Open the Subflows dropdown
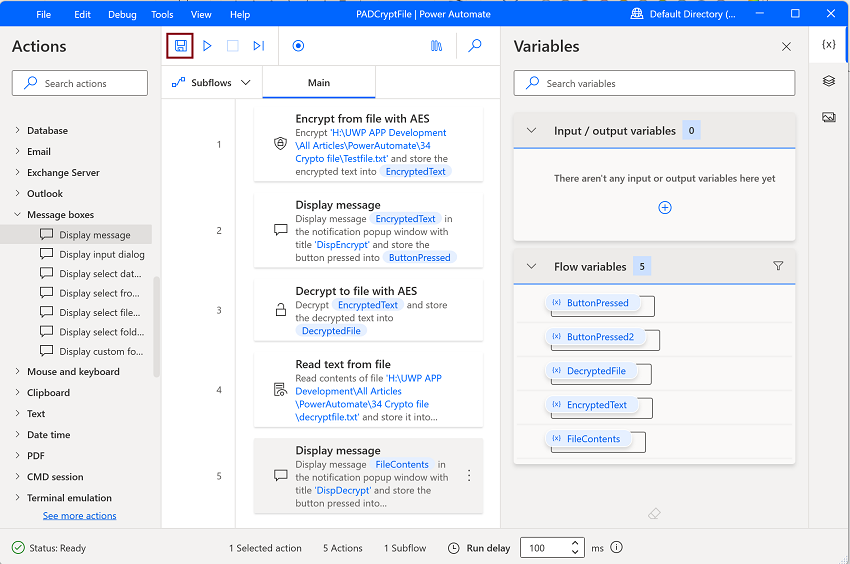Viewport: 850px width, 564px height. click(212, 83)
